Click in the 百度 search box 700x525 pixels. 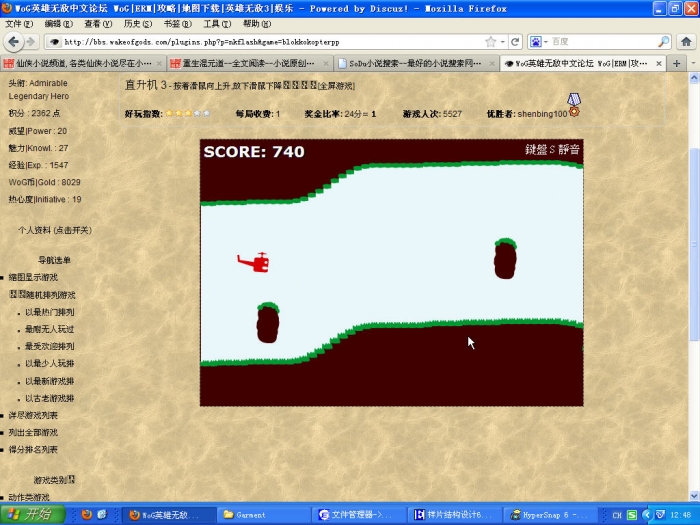click(603, 42)
